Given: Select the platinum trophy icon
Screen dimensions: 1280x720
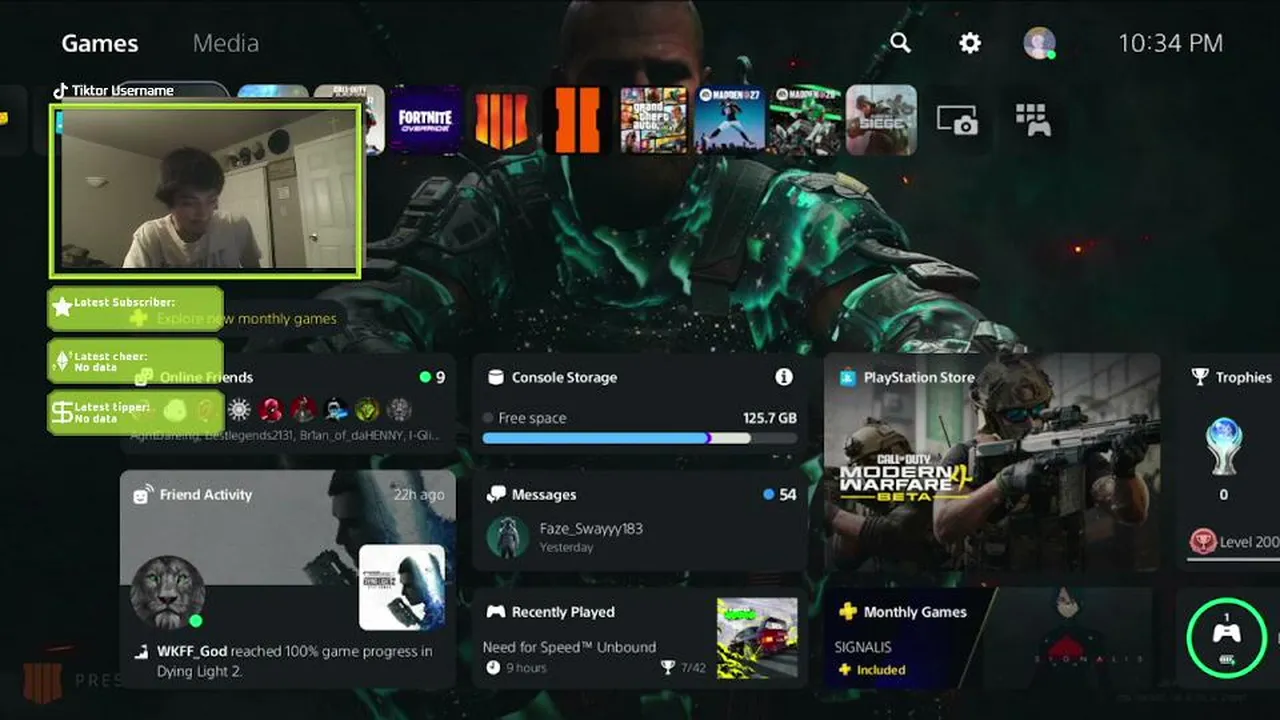Looking at the screenshot, I should [1223, 445].
